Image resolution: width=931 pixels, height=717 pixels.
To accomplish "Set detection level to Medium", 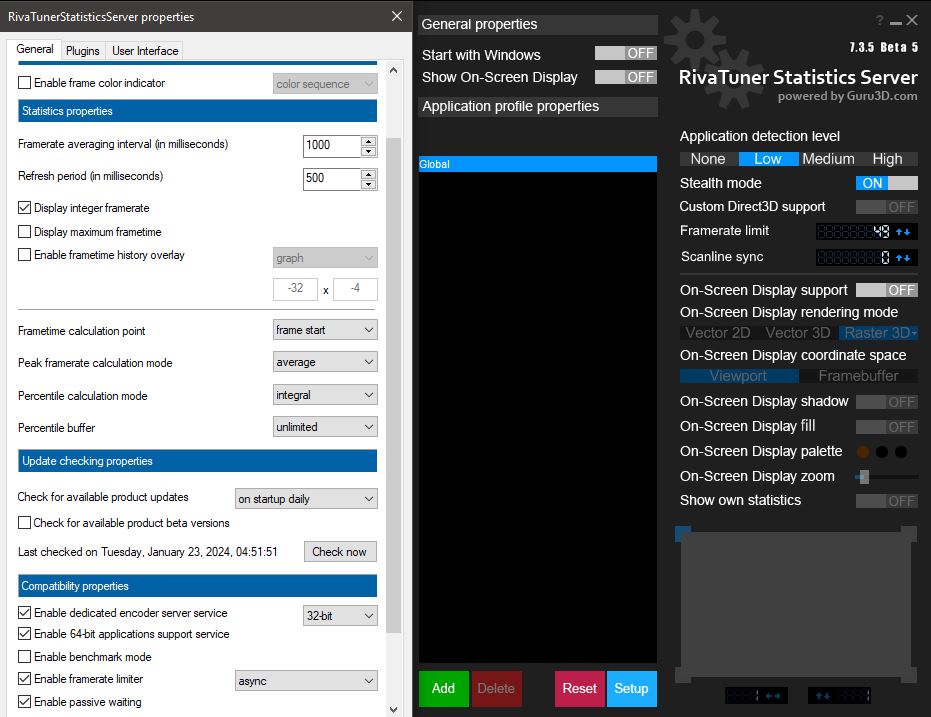I will point(828,159).
